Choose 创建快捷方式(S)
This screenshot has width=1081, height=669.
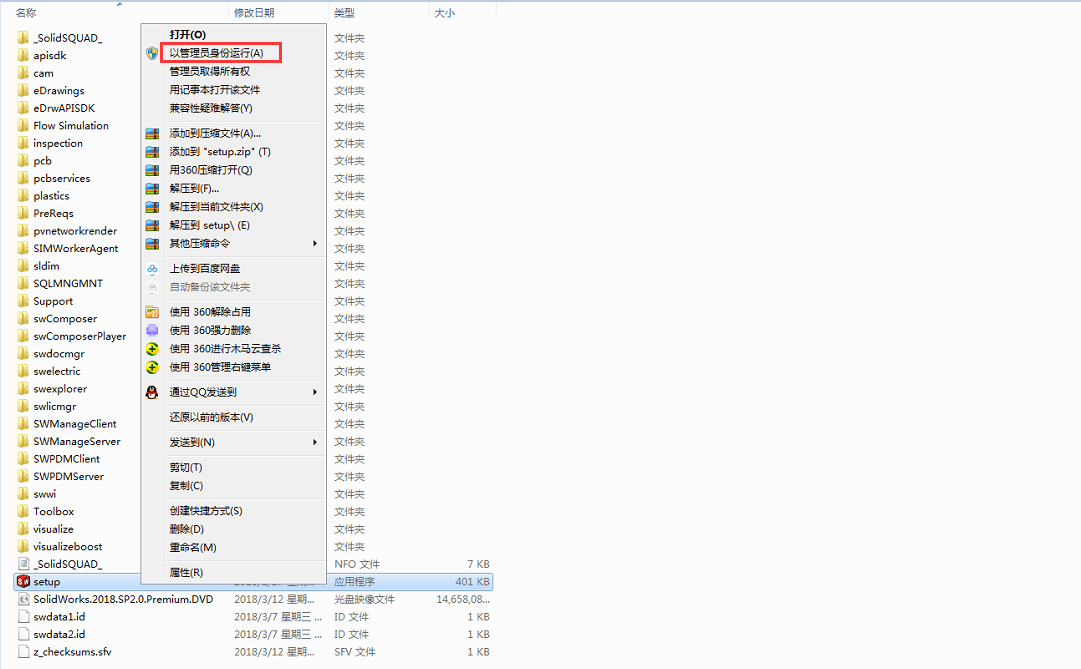[206, 511]
